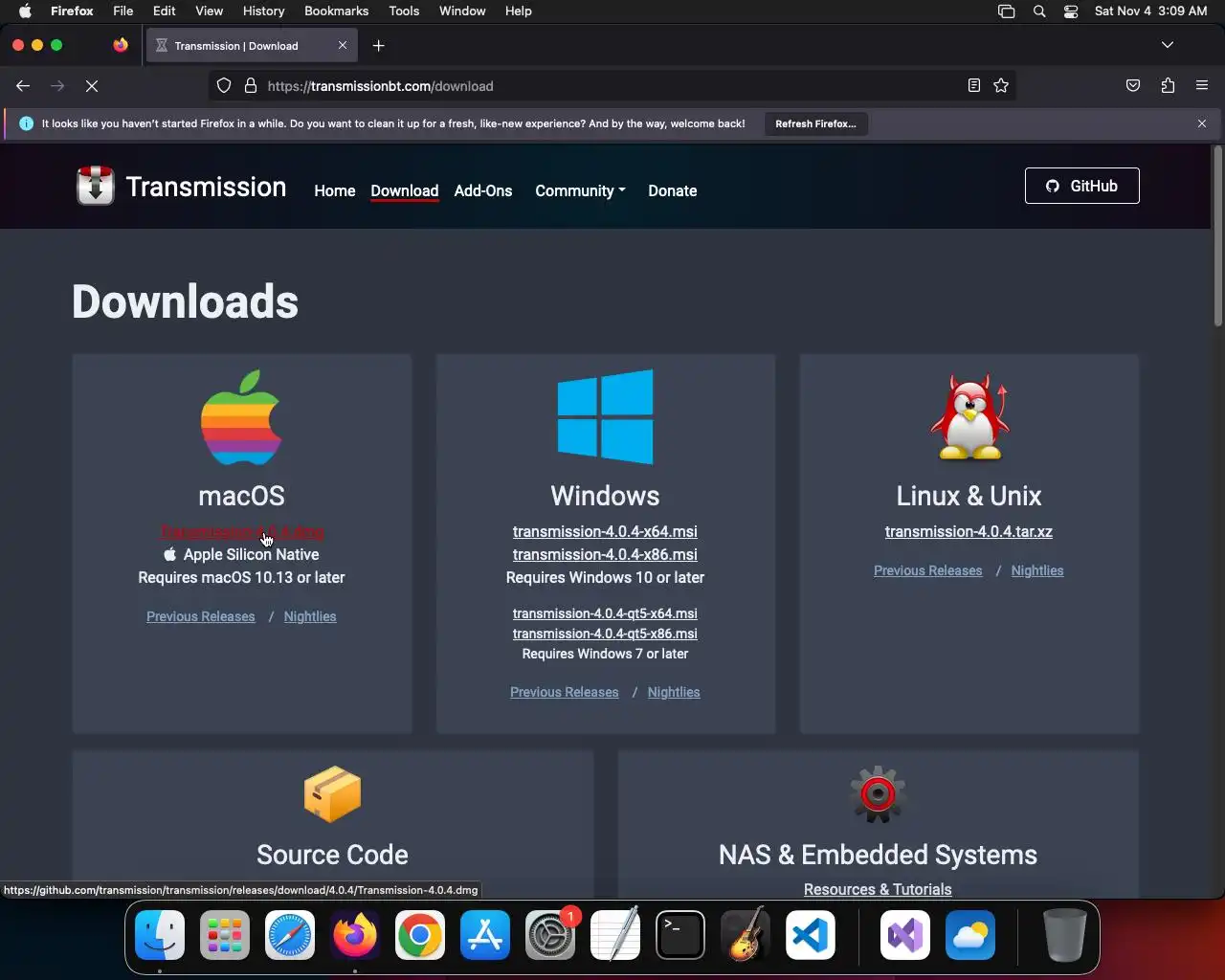Open Control Center in menu bar
Viewport: 1225px width, 980px height.
[x=1071, y=11]
